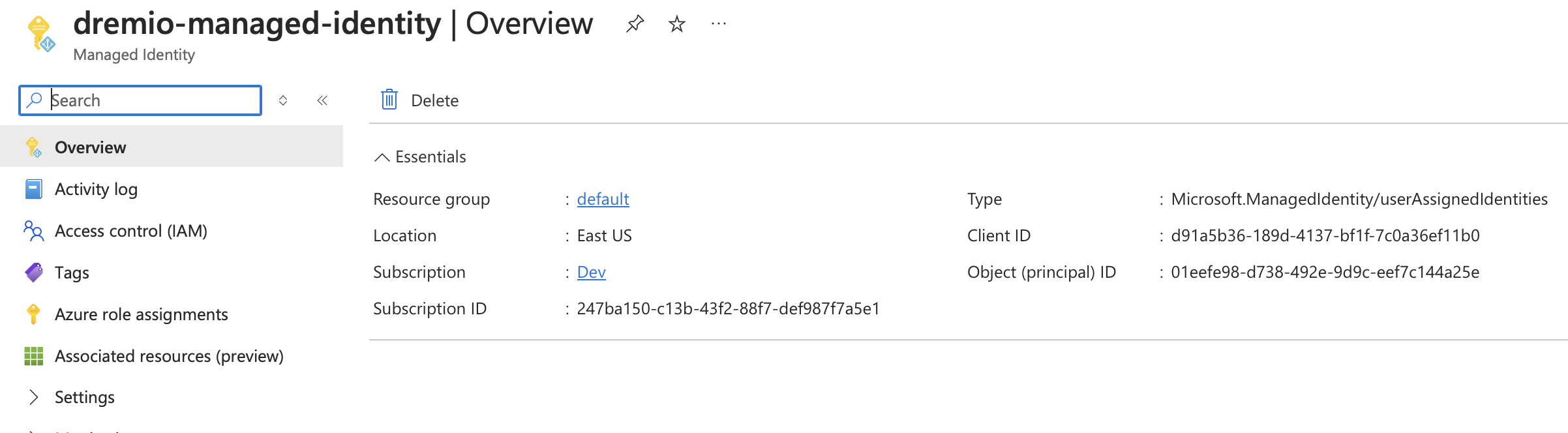The height and width of the screenshot is (433, 1568).
Task: Select Overview in the sidebar menu
Action: (90, 147)
